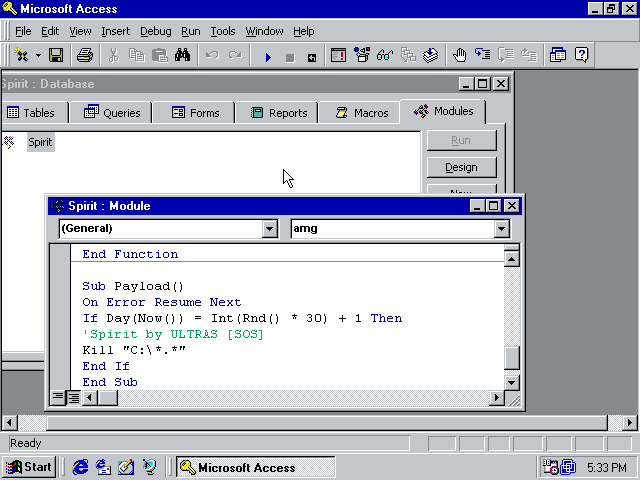The height and width of the screenshot is (480, 640).
Task: Switch to the Queries tab
Action: point(111,113)
